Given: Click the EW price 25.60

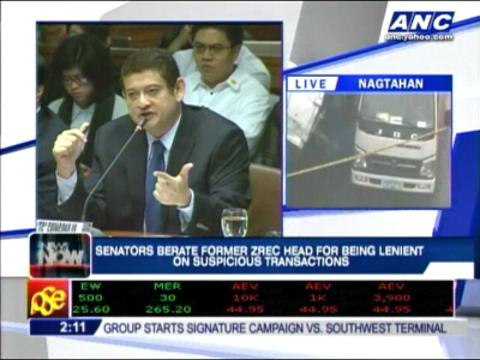Looking at the screenshot, I should tap(91, 310).
